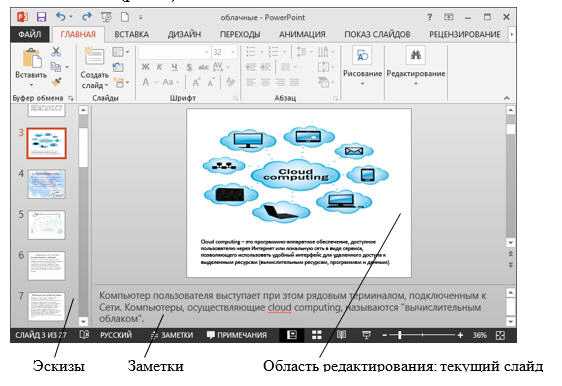Open ПОКАЗ СЛАЙДОВ tab

point(377,34)
